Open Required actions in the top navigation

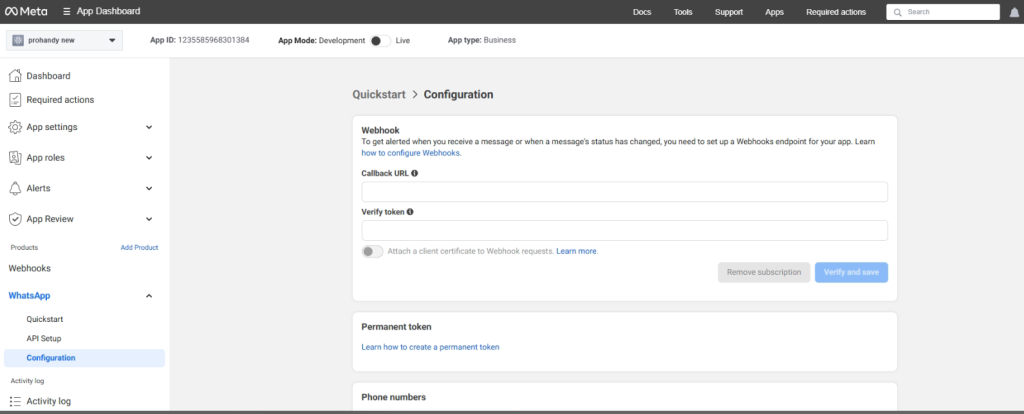(836, 12)
